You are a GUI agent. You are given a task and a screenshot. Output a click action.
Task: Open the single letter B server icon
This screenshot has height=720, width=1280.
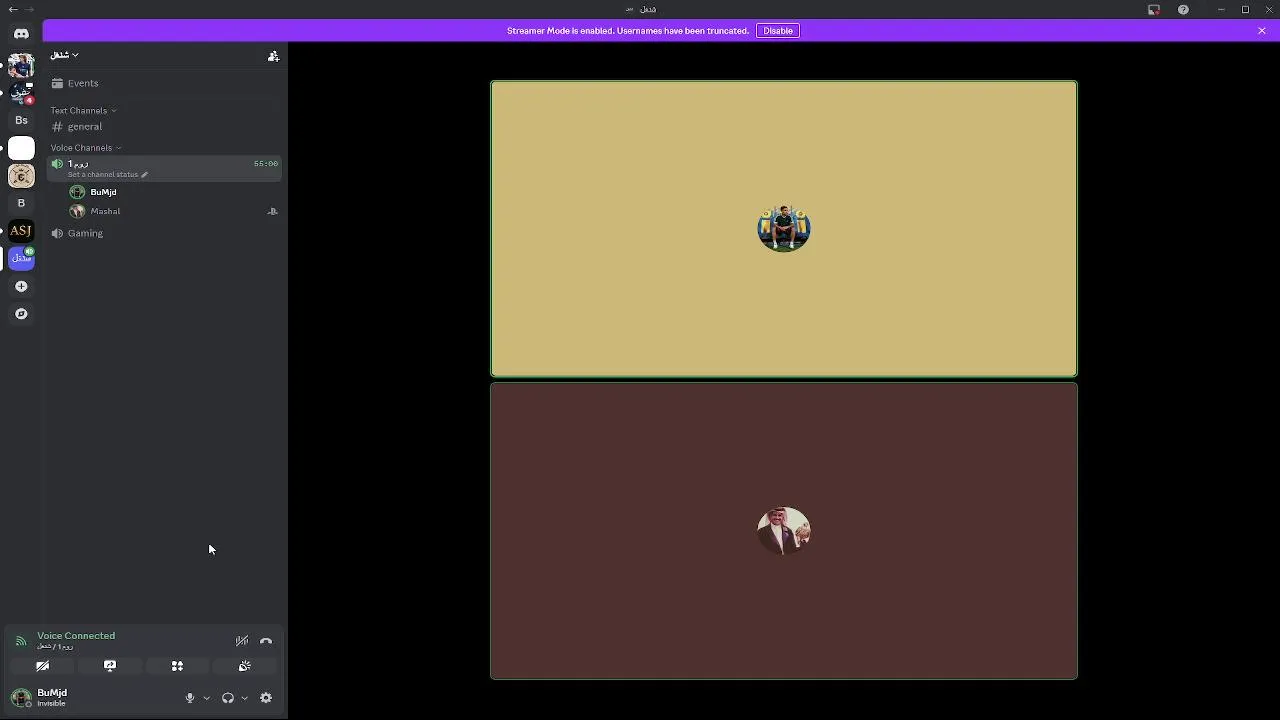tap(21, 203)
